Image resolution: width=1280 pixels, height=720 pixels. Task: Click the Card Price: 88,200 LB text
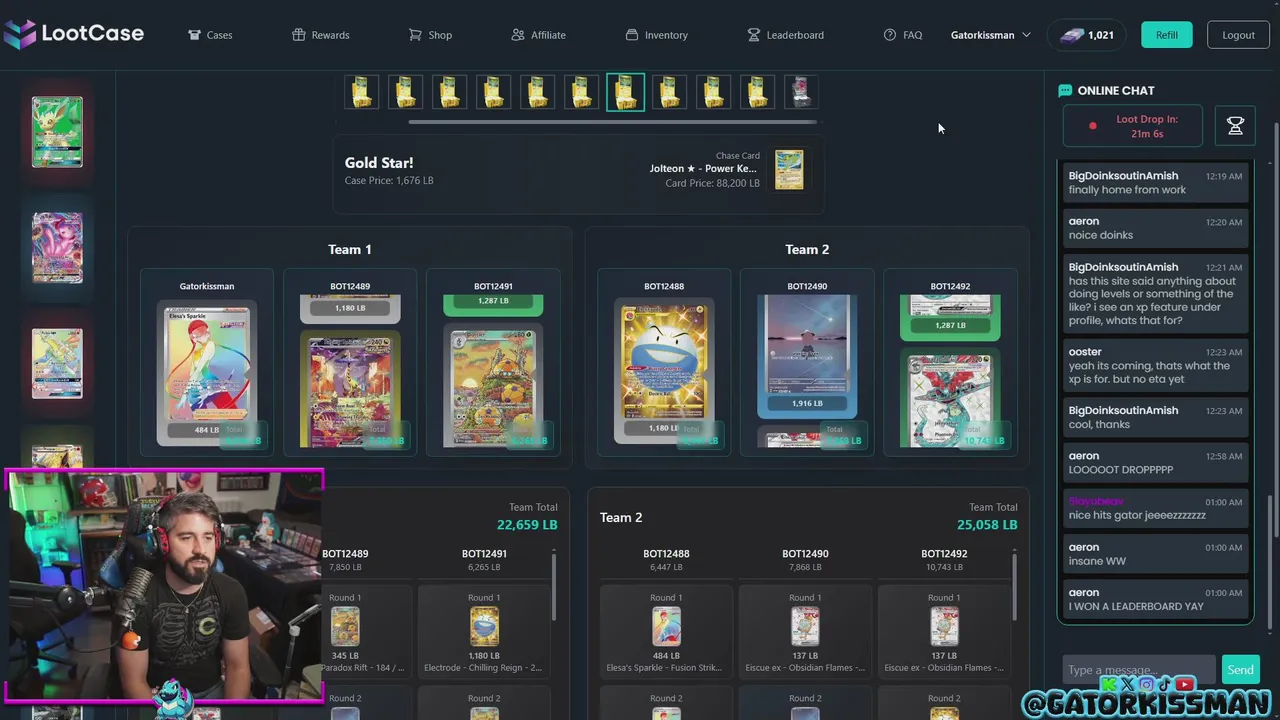(x=712, y=183)
